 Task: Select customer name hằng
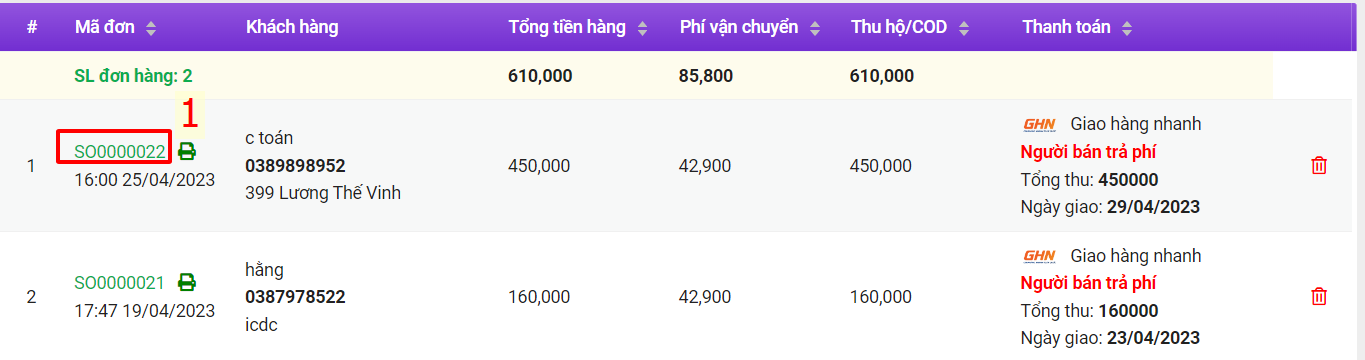click(264, 270)
